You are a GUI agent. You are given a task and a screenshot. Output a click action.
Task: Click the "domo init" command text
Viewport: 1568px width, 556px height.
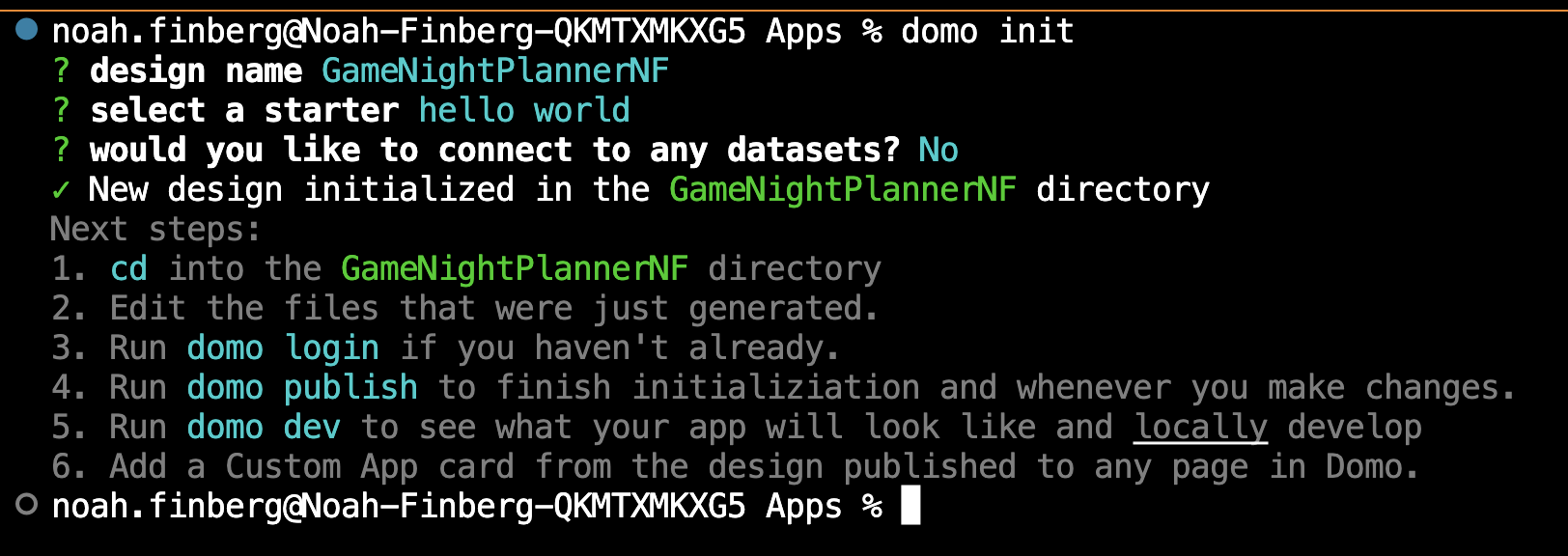988,31
